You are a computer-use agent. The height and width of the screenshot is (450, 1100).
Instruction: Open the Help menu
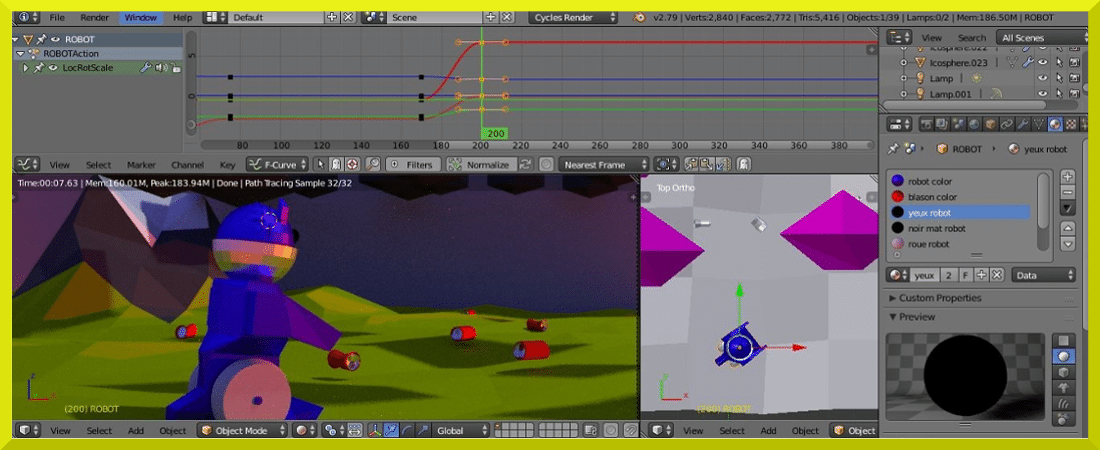click(x=182, y=17)
